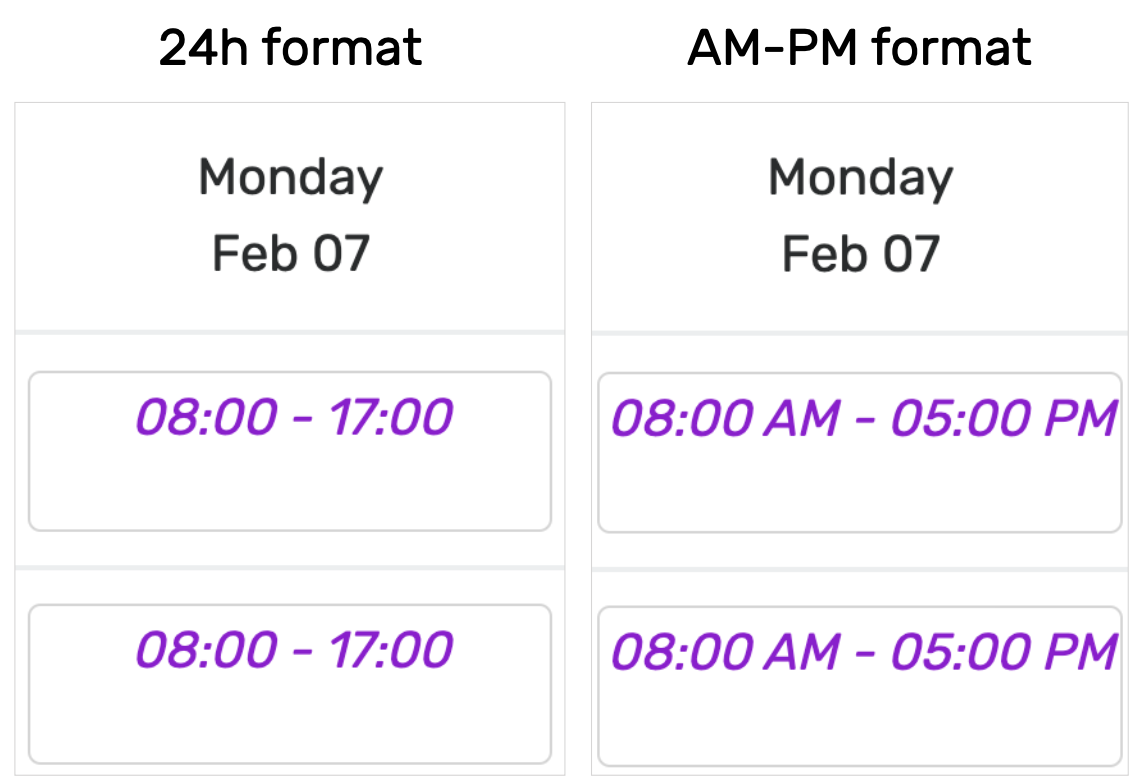Click 05:00 PM in second AM-PM slot
1138x784 pixels.
pos(1004,652)
